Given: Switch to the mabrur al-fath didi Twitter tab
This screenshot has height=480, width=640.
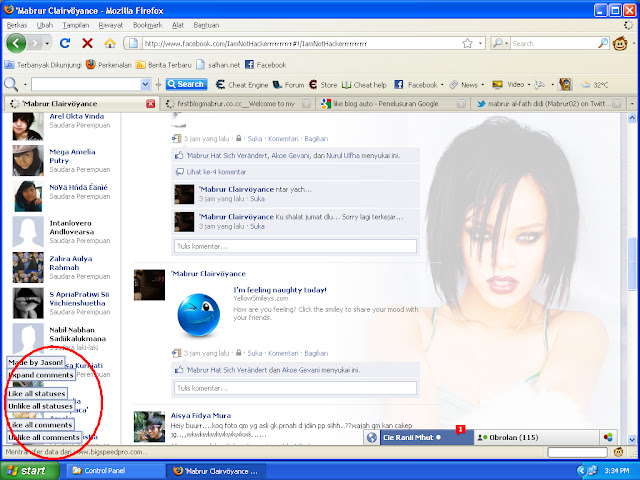Looking at the screenshot, I should click(547, 104).
